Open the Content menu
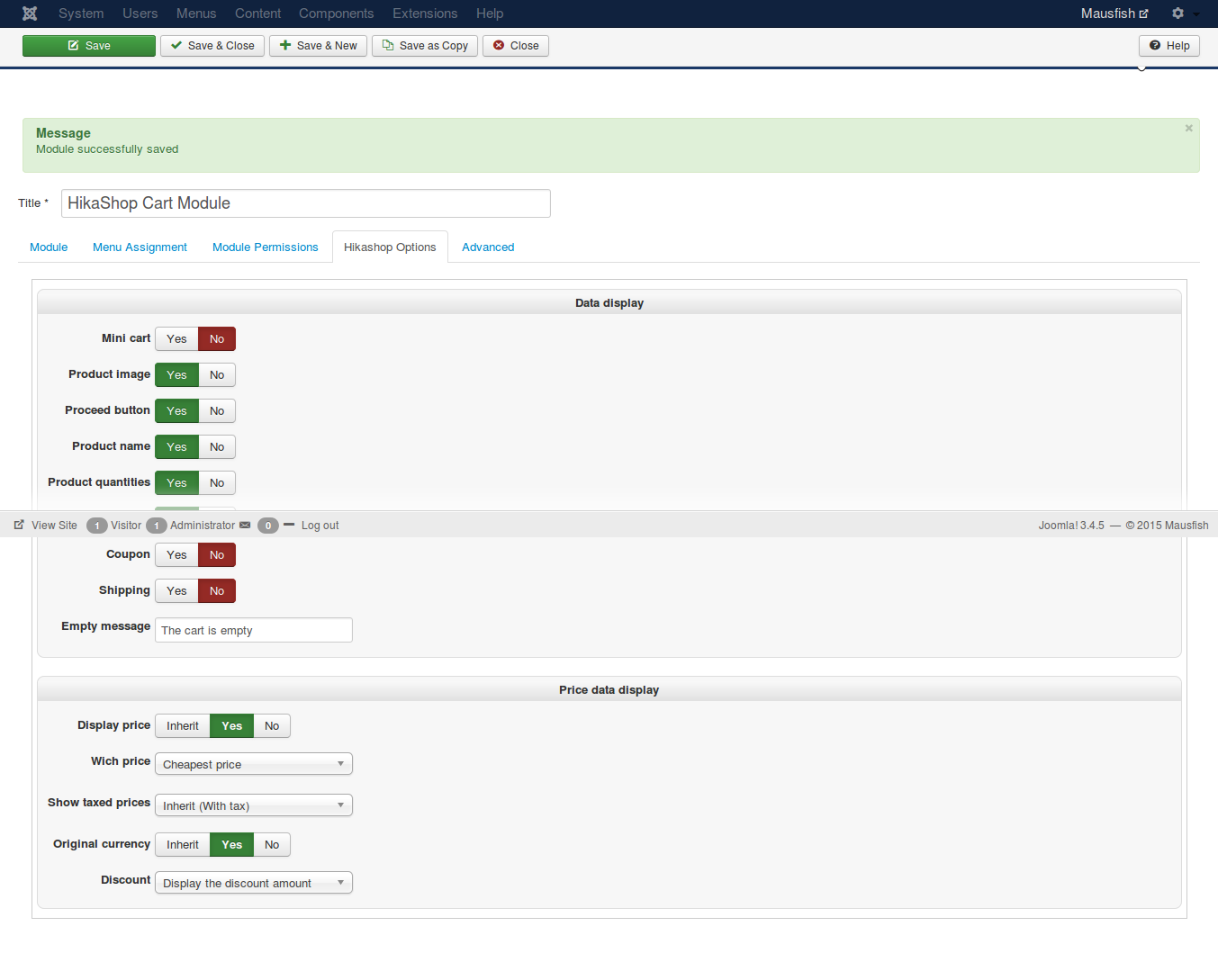 pos(257,13)
